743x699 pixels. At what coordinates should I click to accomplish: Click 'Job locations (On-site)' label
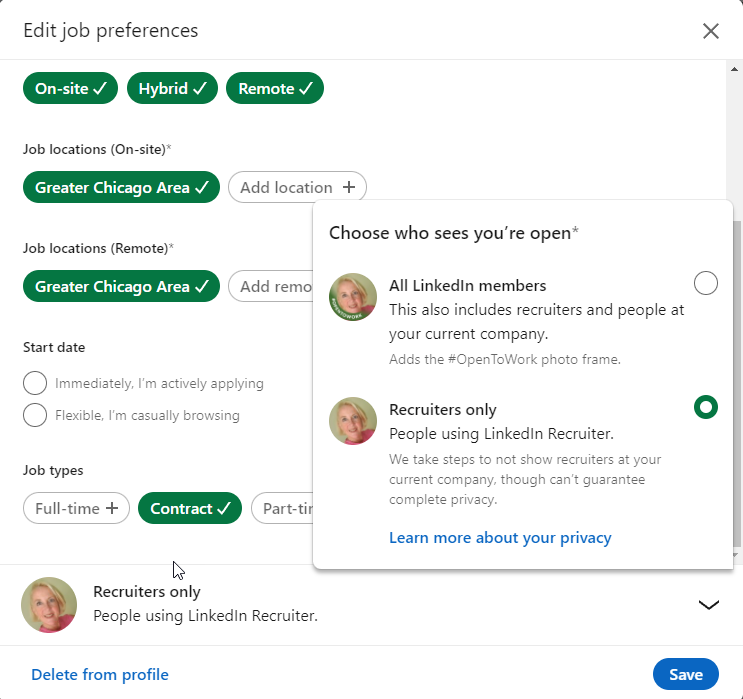coord(97,149)
